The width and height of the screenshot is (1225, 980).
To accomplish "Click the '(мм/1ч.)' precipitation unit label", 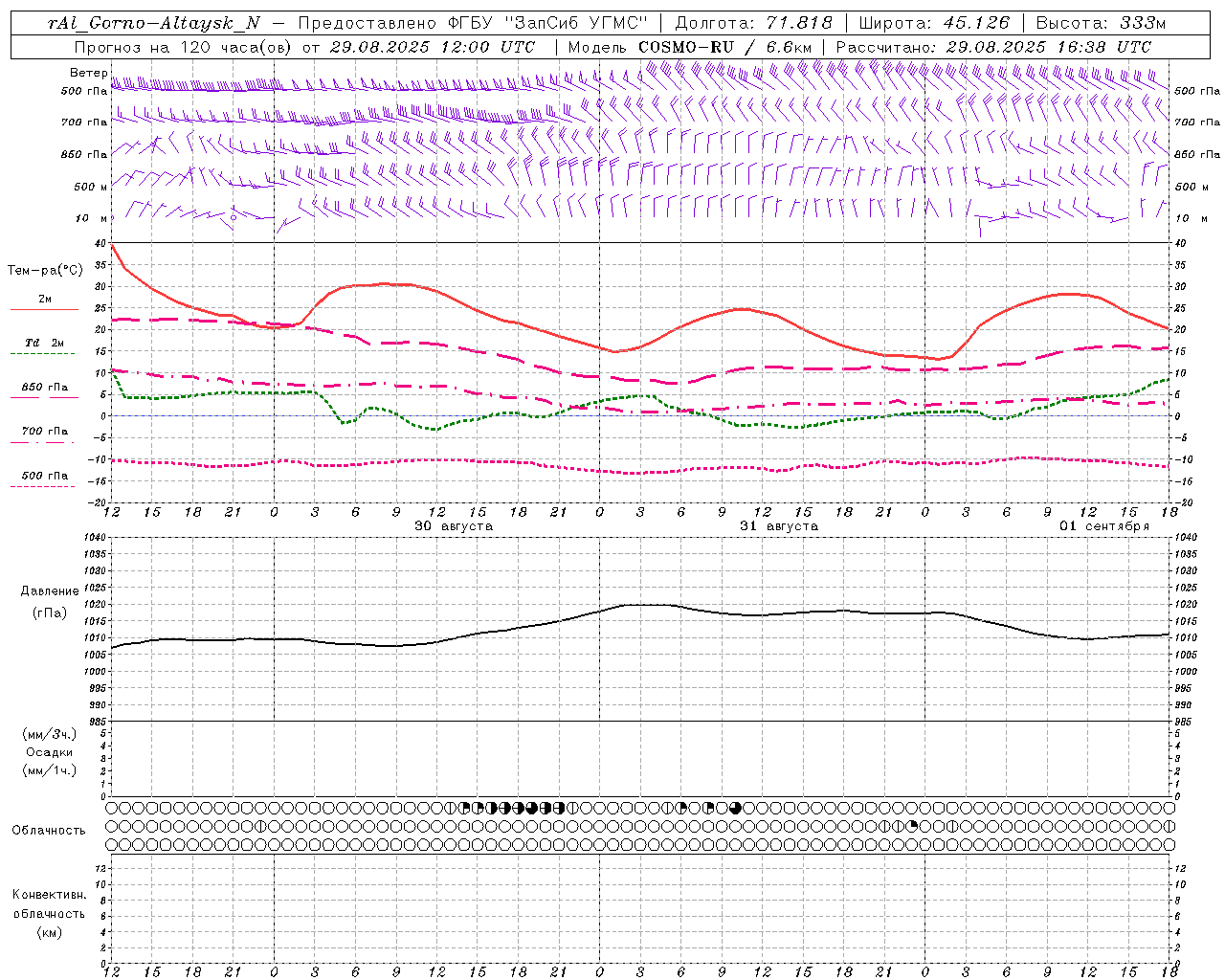I will pos(50,770).
